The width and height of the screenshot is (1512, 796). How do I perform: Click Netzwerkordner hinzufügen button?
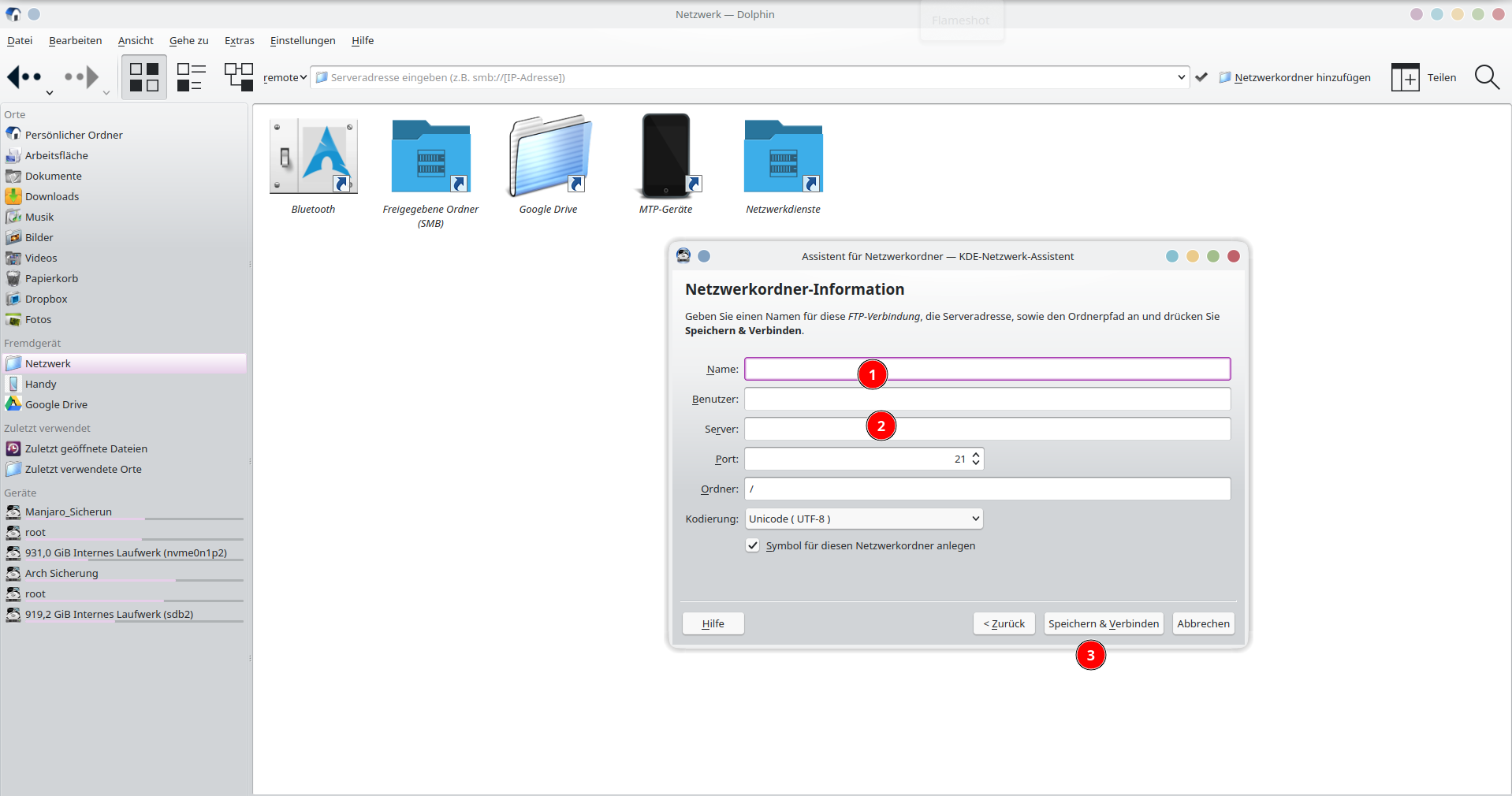tap(1294, 77)
